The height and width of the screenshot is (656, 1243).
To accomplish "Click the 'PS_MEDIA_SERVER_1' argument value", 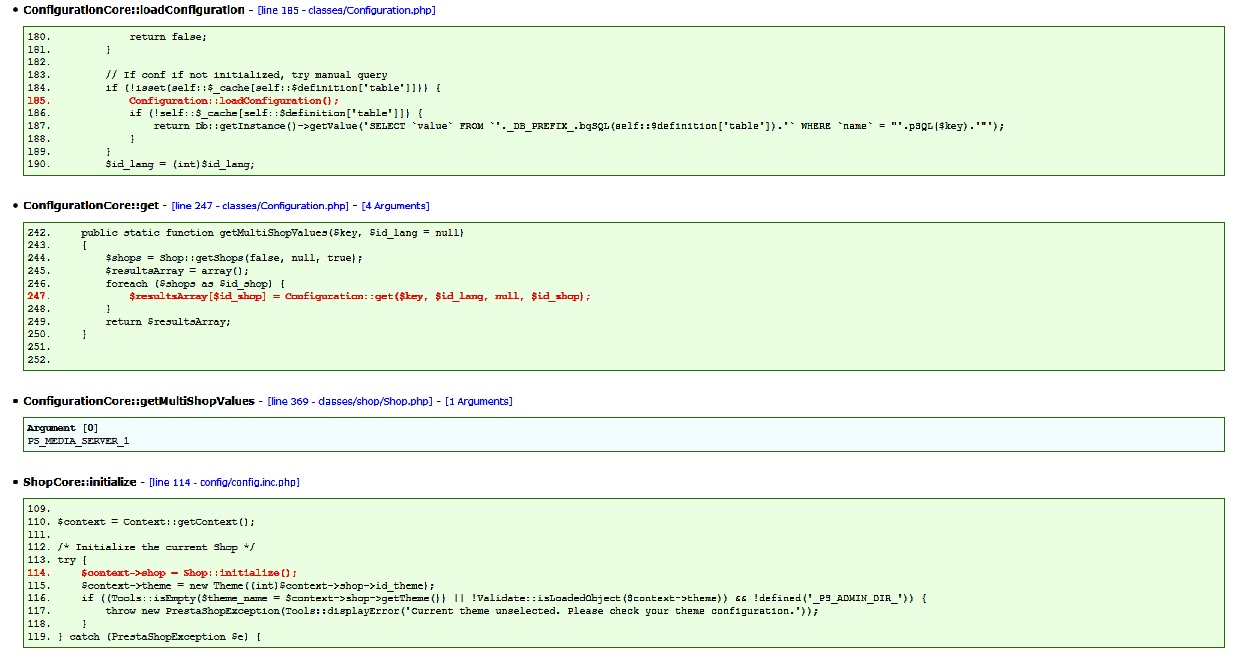I will click(78, 441).
